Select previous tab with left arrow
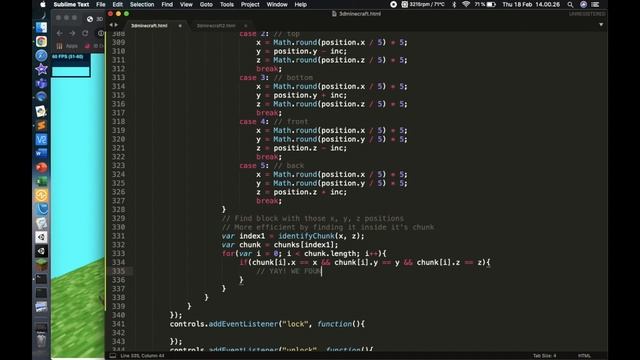Viewport: 640px width, 360px height. pos(111,25)
